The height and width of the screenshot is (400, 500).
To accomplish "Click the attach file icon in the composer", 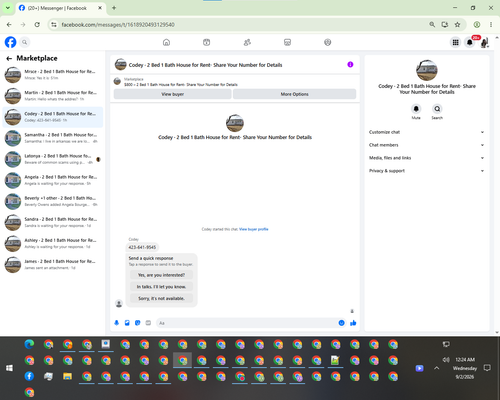I will 127,323.
